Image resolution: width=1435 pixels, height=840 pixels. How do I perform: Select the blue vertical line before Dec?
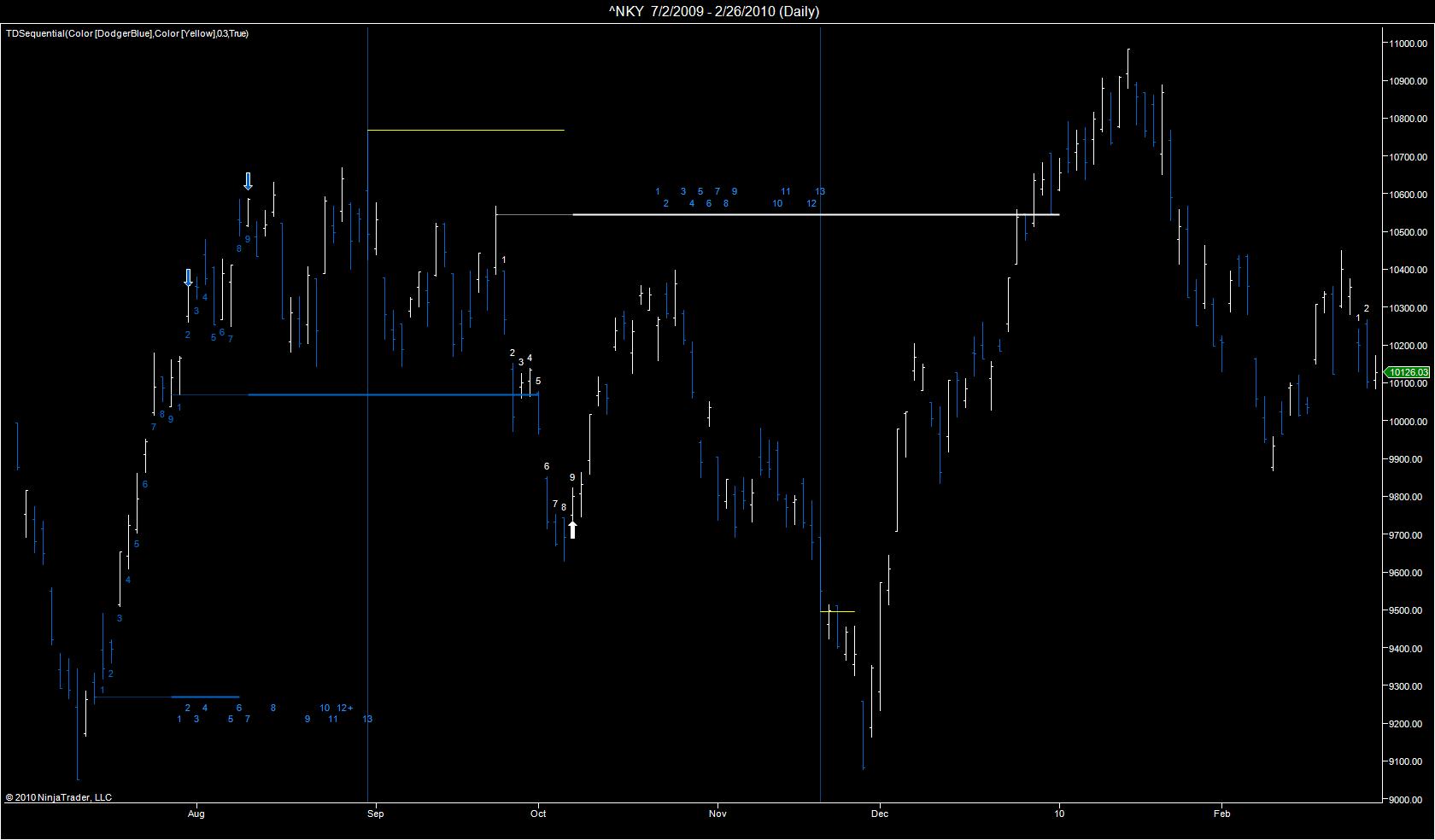coord(820,414)
